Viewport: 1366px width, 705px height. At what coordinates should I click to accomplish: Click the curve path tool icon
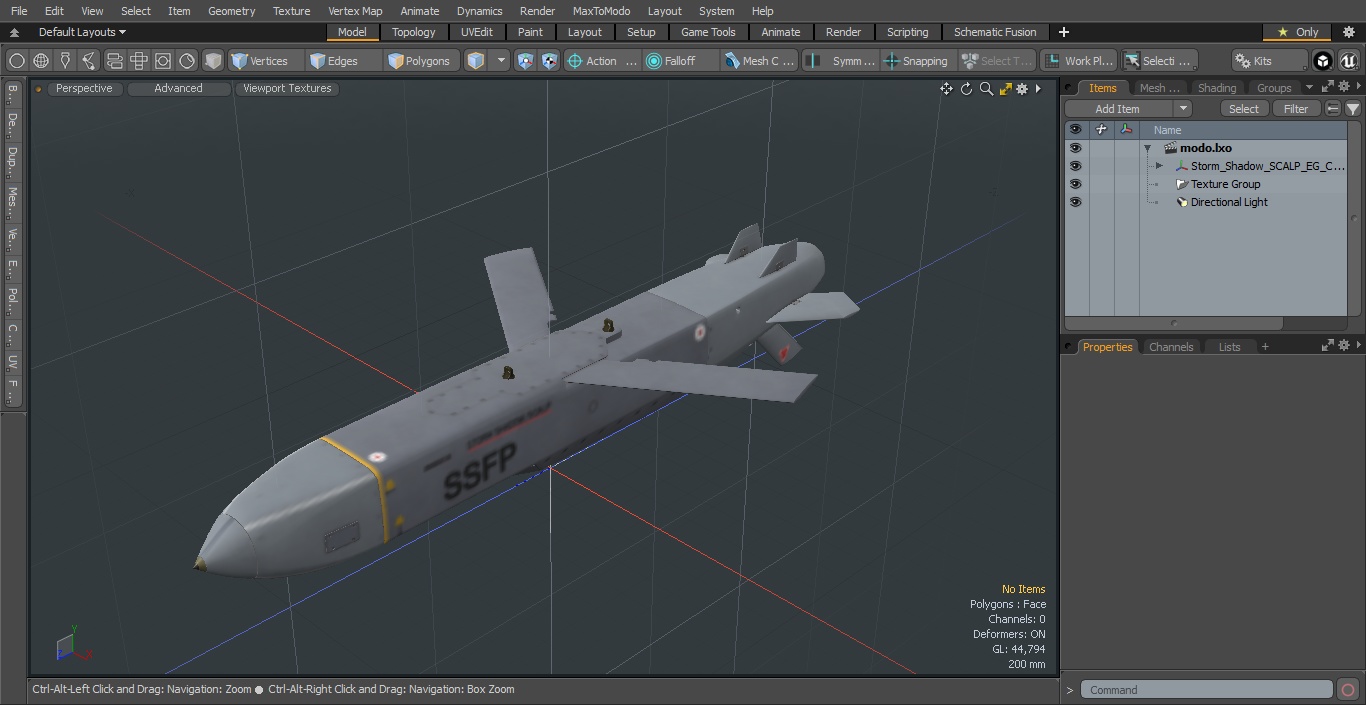(x=89, y=61)
